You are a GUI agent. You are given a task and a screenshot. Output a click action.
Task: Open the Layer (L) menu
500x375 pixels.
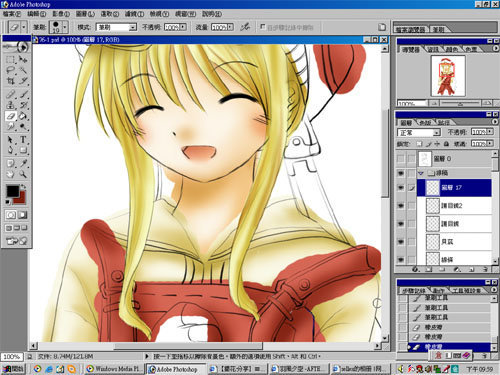tap(85, 14)
